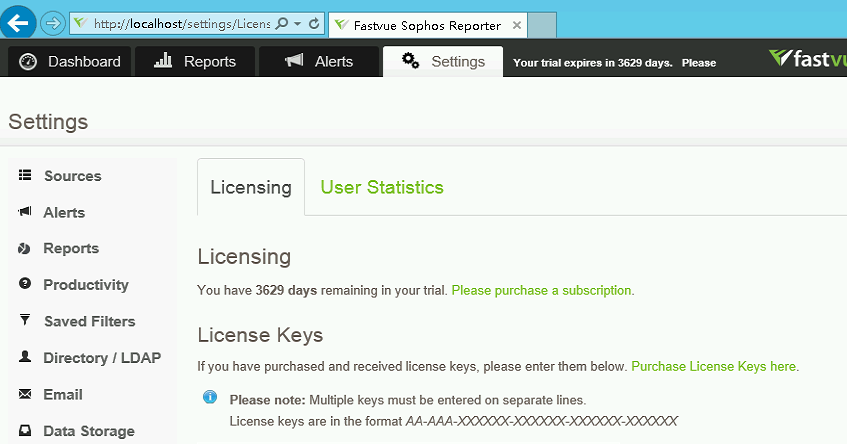Open Productivity settings in sidebar

coord(86,285)
